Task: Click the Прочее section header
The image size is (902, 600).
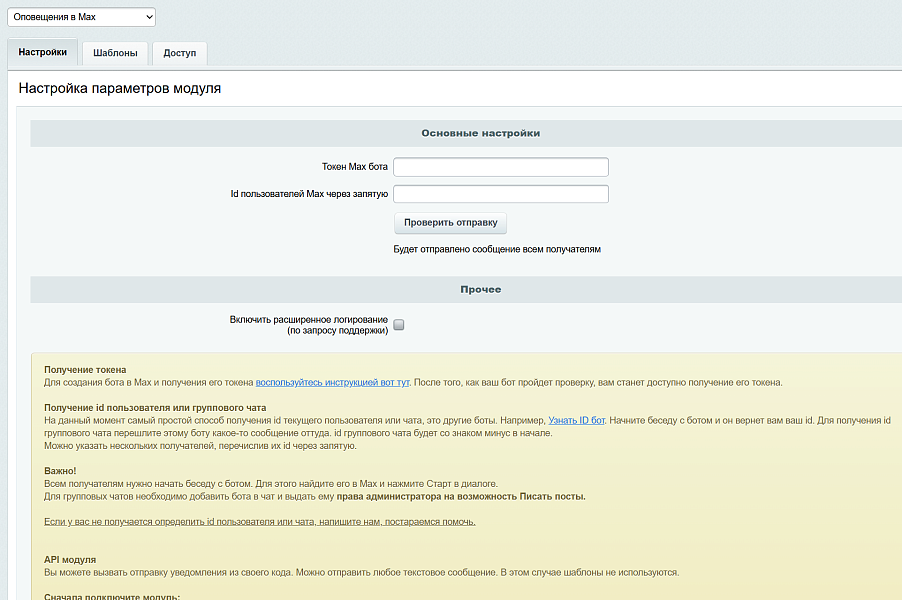Action: [x=480, y=289]
